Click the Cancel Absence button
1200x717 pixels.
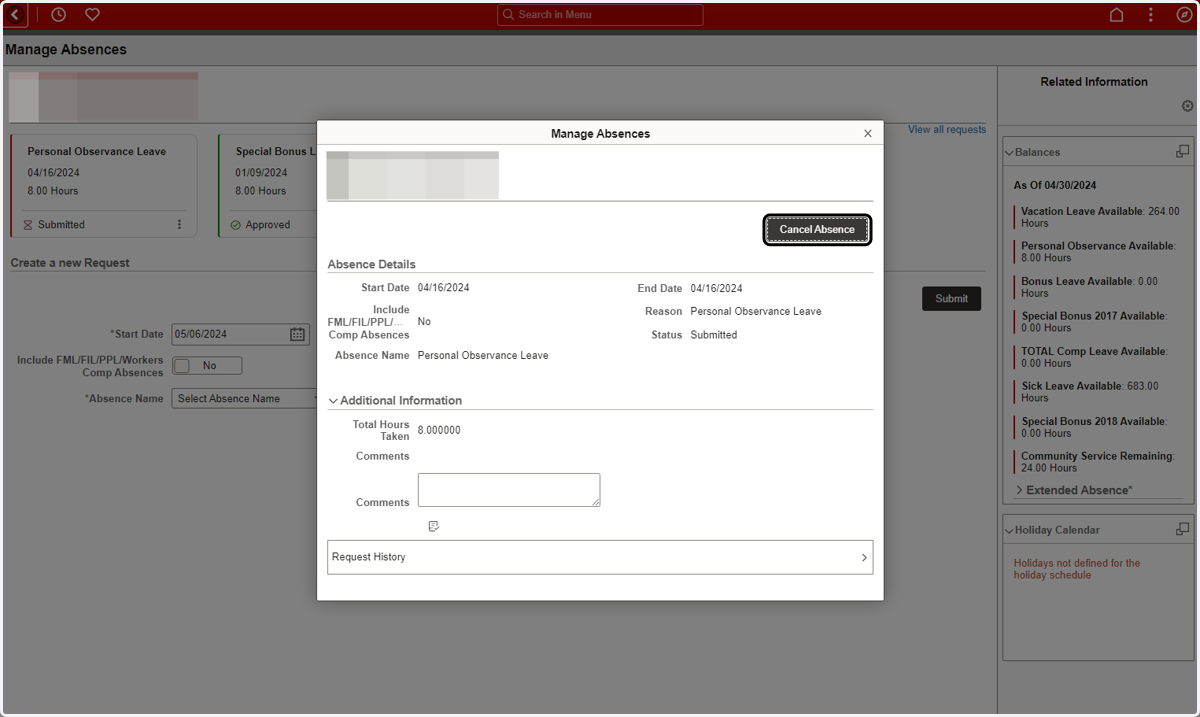click(817, 229)
